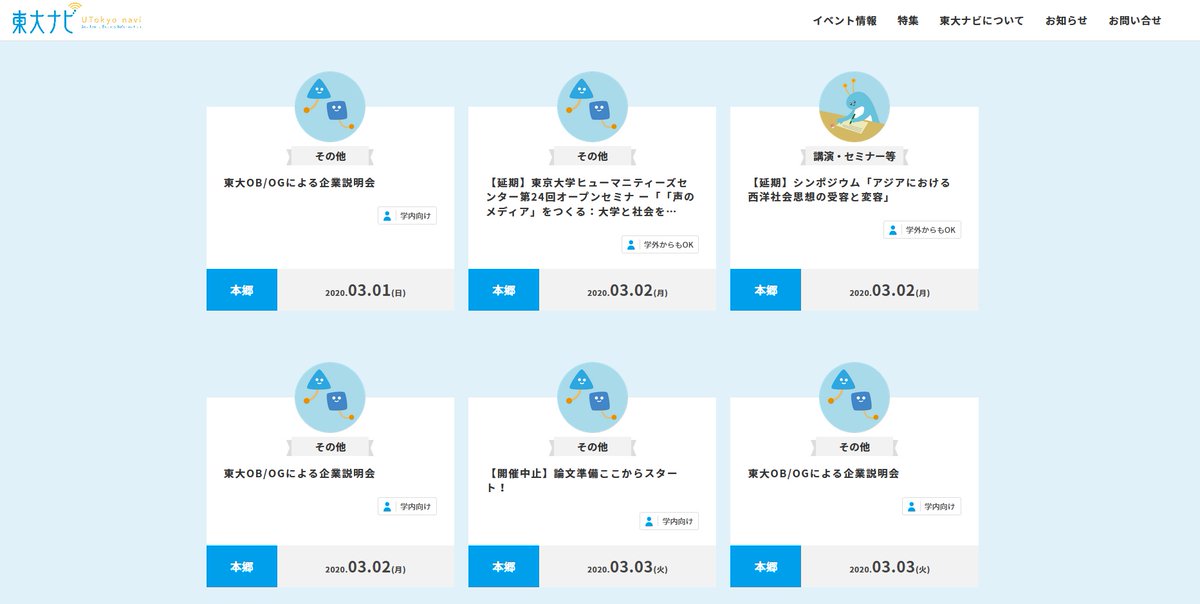Click mascot icon on the 03.02 (月) 企業説明会 card
1200x604 pixels.
click(x=330, y=397)
